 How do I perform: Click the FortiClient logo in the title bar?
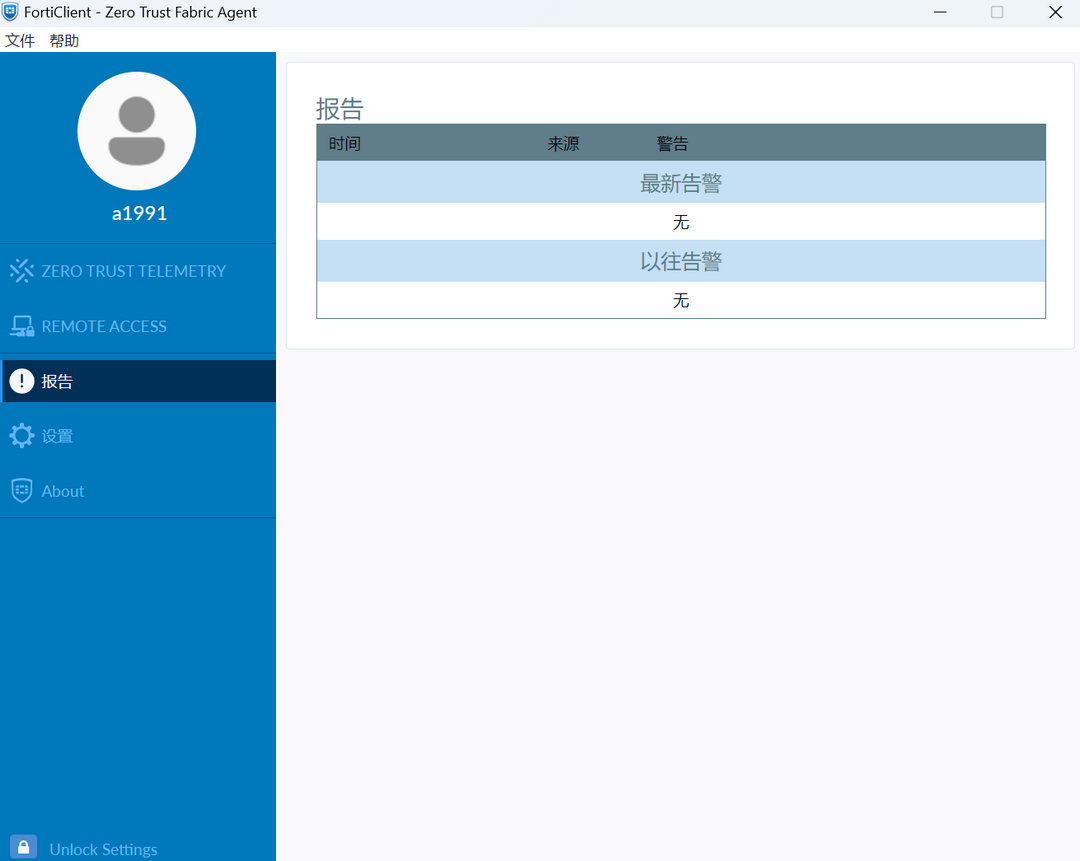tap(11, 12)
